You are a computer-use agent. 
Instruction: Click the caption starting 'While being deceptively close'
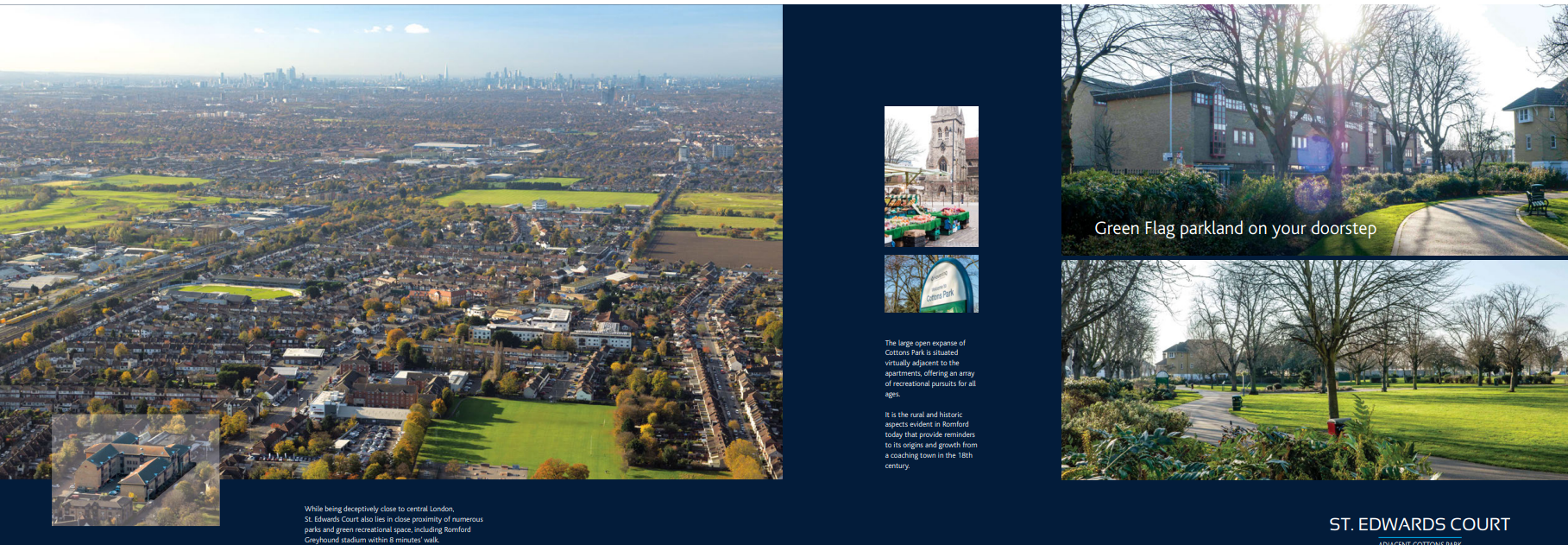pos(394,524)
